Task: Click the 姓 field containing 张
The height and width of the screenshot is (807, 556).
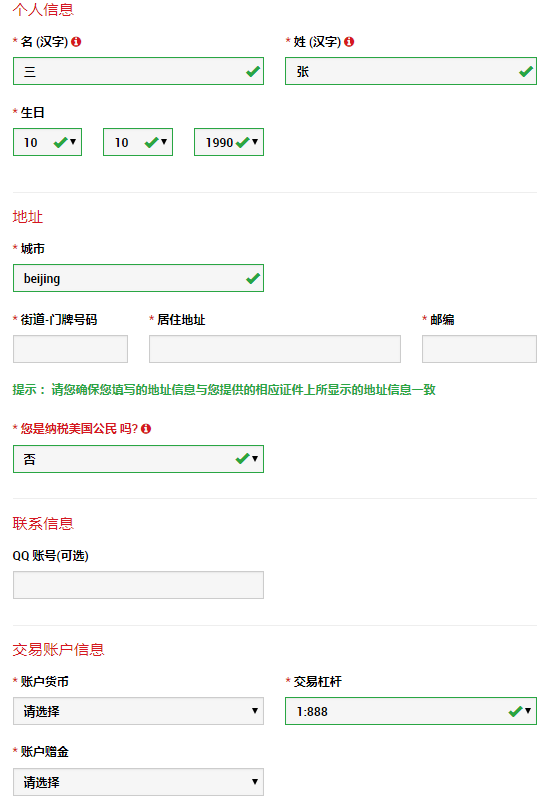Action: point(411,71)
